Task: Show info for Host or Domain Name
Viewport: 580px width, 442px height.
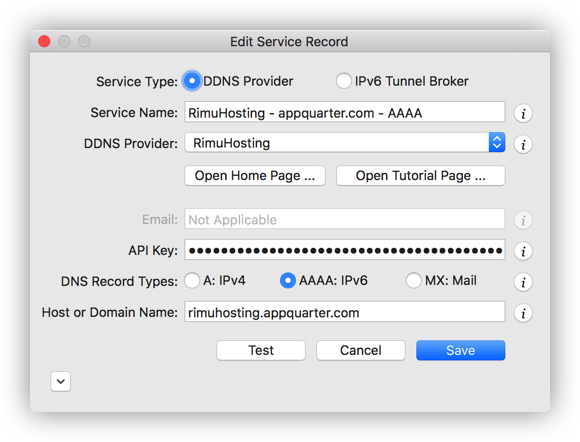Action: click(x=523, y=313)
